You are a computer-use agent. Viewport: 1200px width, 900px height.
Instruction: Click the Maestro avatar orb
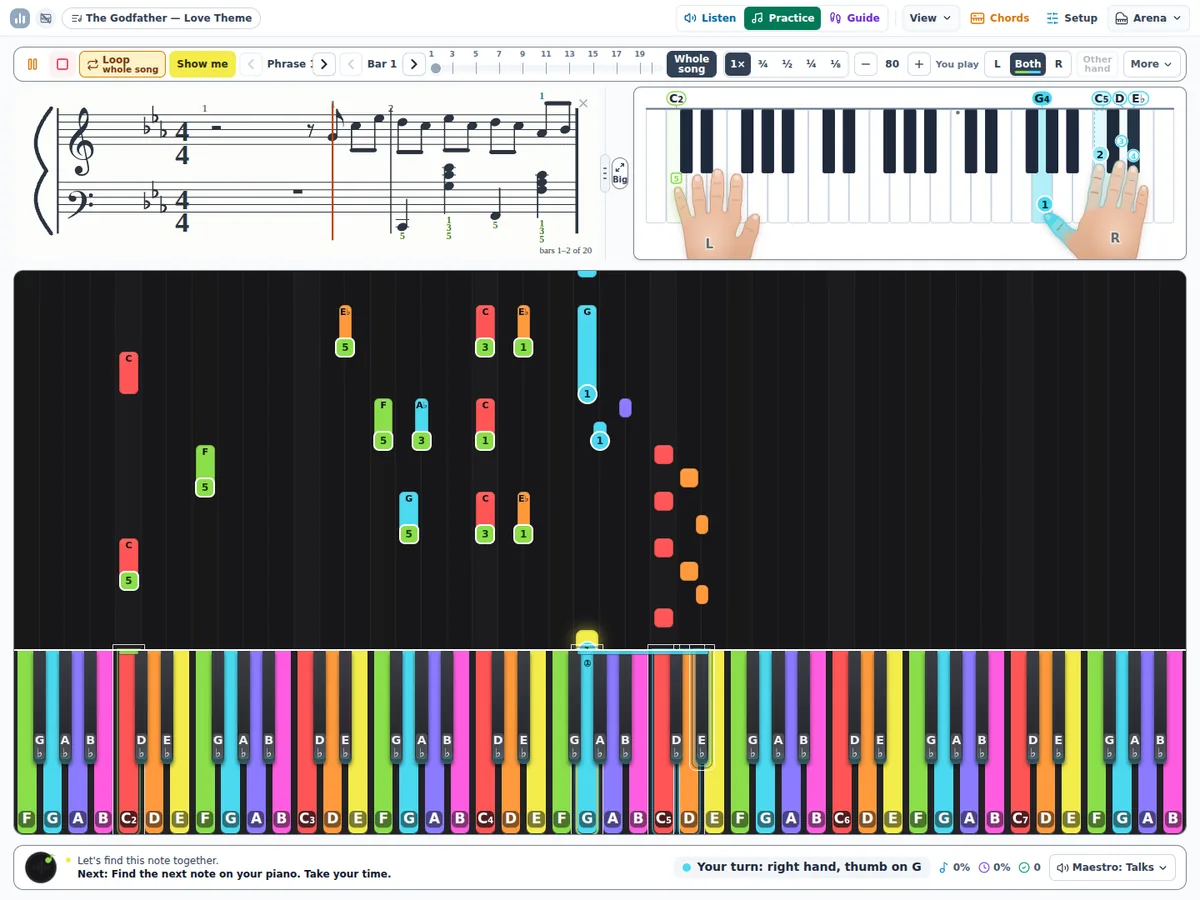coord(41,867)
